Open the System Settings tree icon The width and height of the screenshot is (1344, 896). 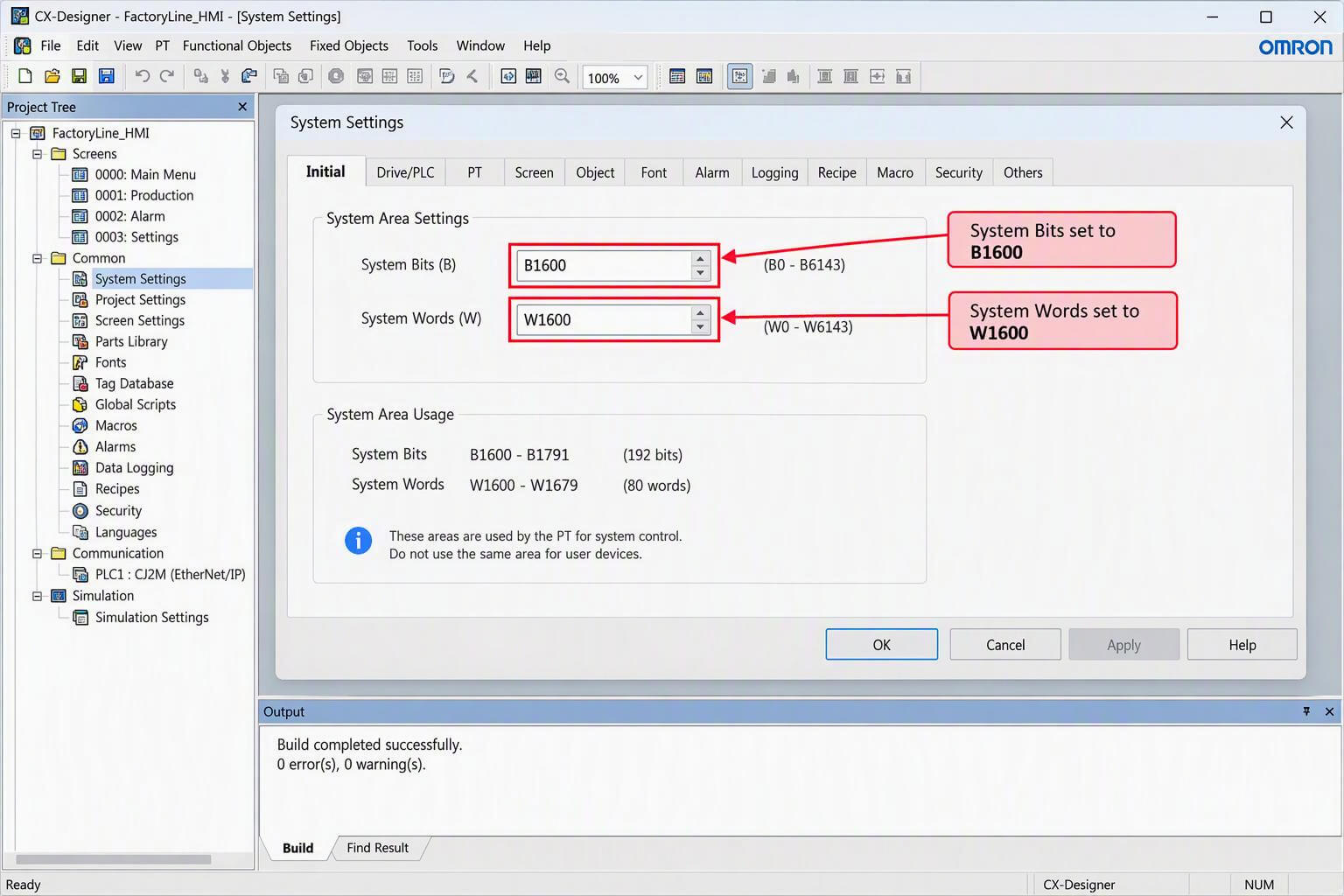click(80, 279)
